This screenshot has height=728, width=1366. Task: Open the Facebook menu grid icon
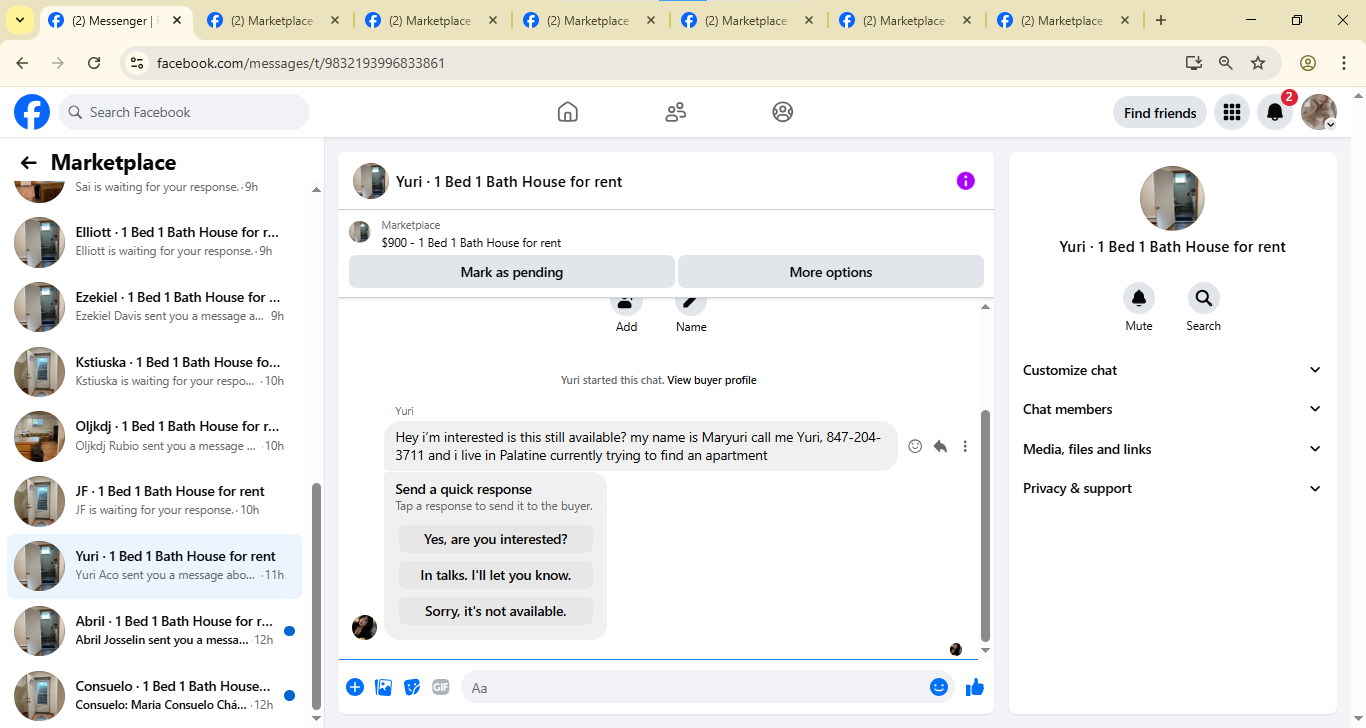[1232, 112]
